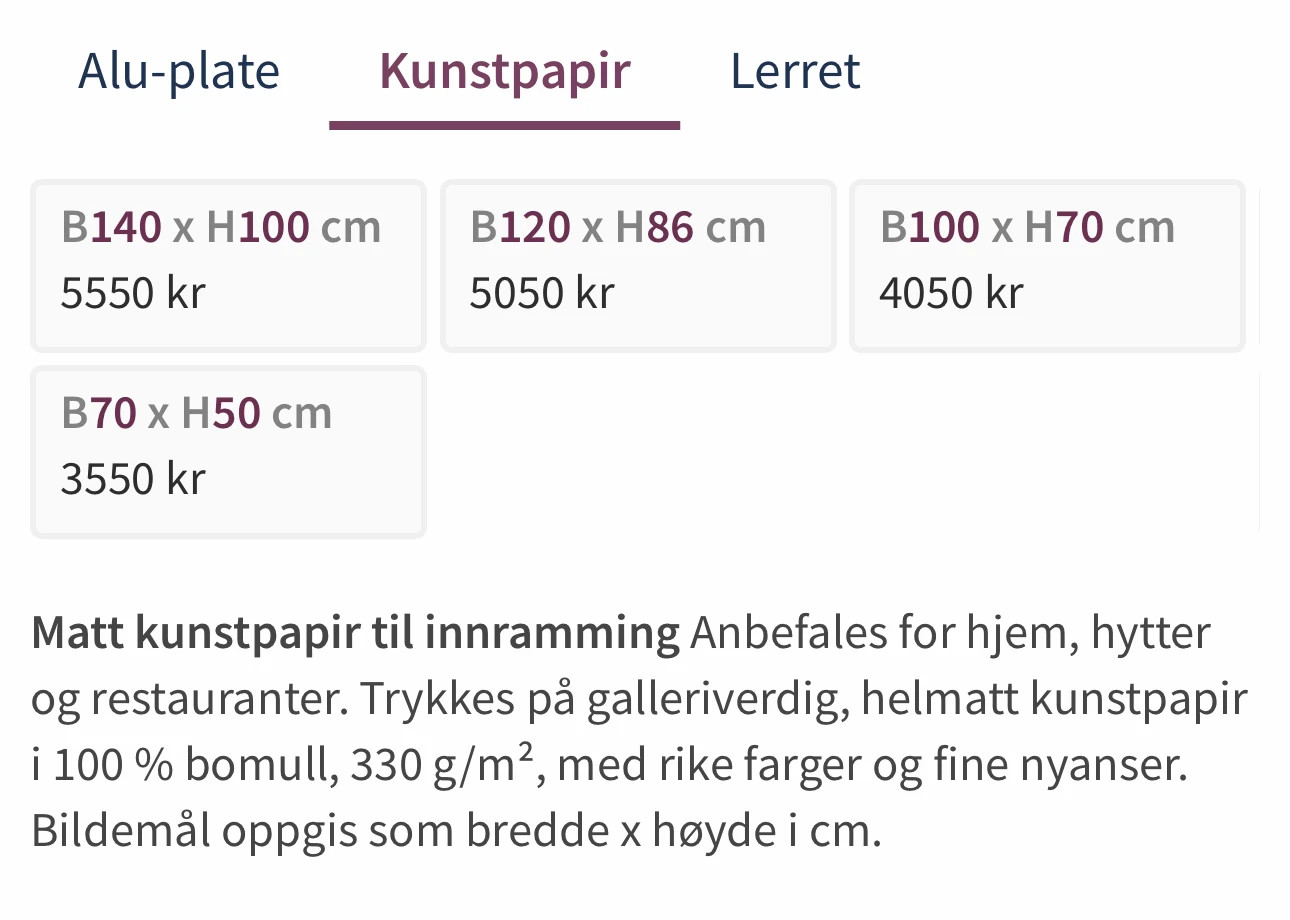Select the 4050 kr price text
Image resolution: width=1290 pixels, height=920 pixels.
point(952,294)
